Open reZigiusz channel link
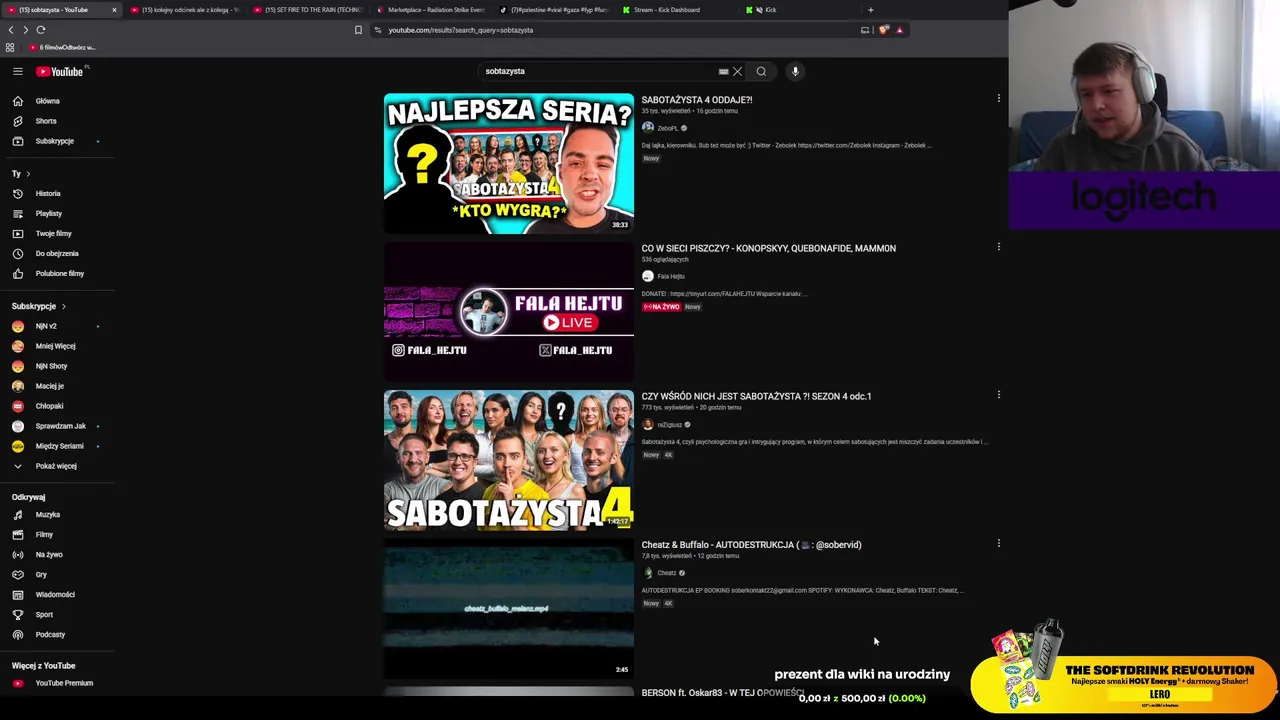Screen dimensions: 1280x720 pos(669,425)
